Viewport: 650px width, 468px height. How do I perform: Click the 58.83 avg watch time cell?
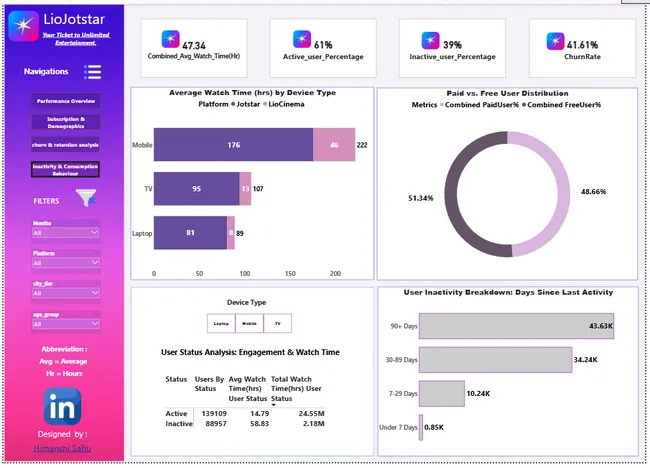point(260,424)
